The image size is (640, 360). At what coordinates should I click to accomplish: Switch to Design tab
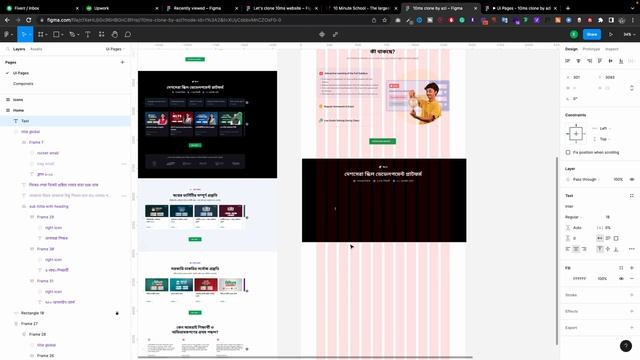coord(571,49)
